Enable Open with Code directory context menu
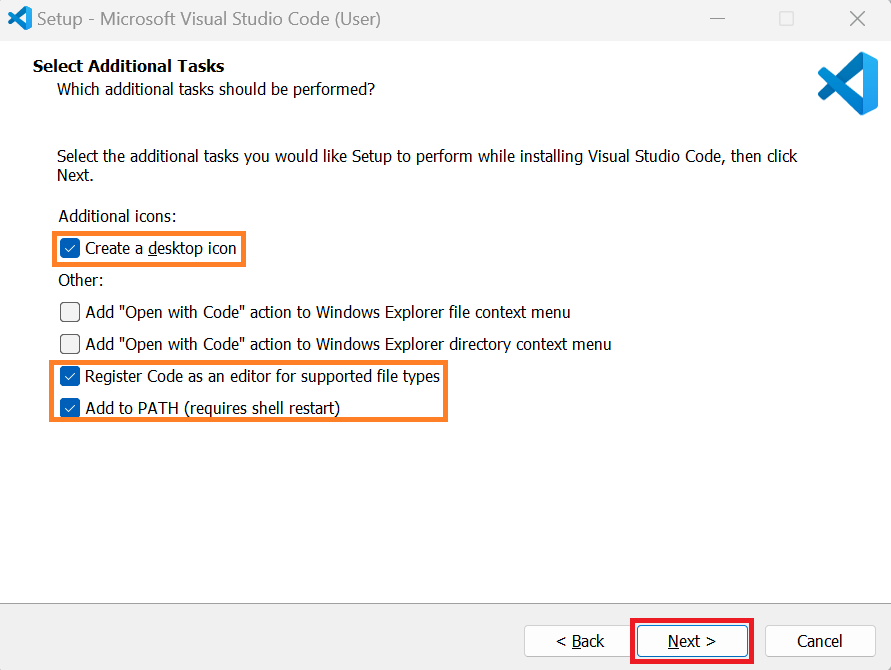 tap(70, 344)
